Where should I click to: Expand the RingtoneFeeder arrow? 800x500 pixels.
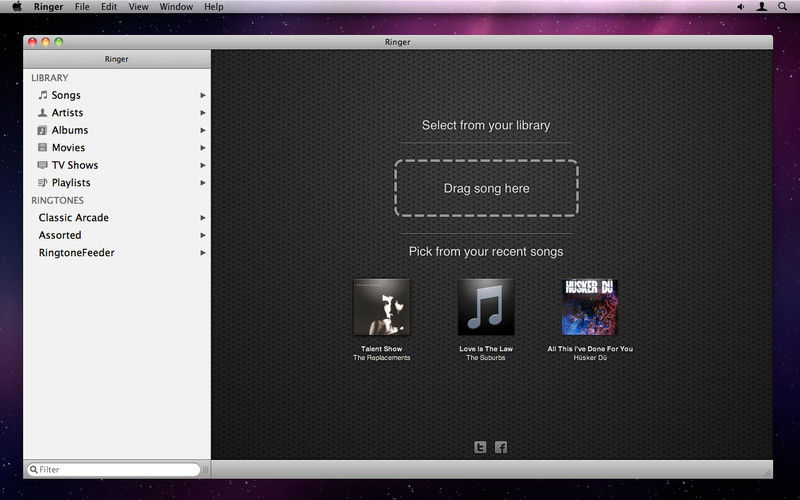203,253
